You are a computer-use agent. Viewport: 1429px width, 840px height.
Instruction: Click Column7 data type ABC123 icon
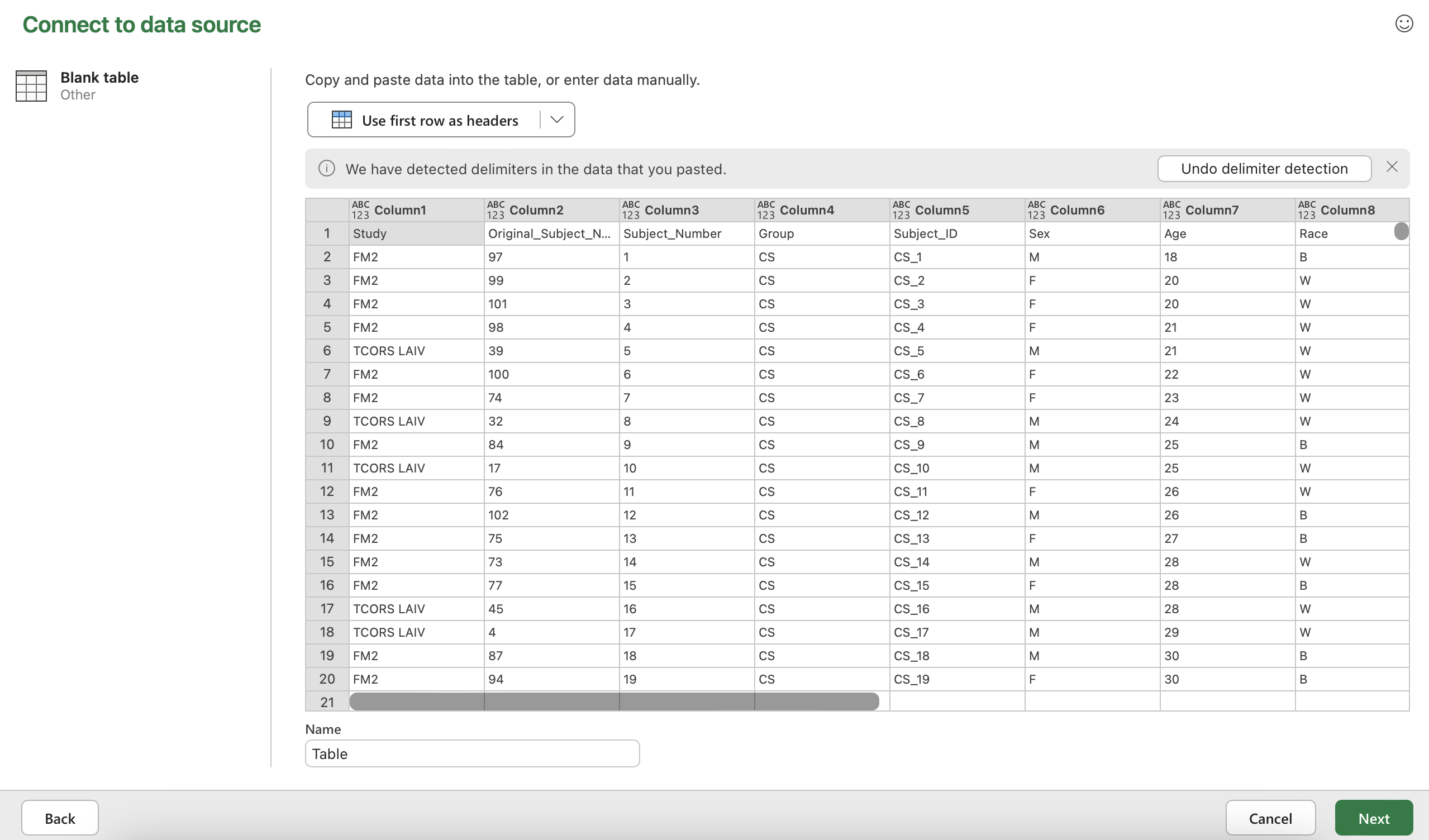click(x=1171, y=209)
